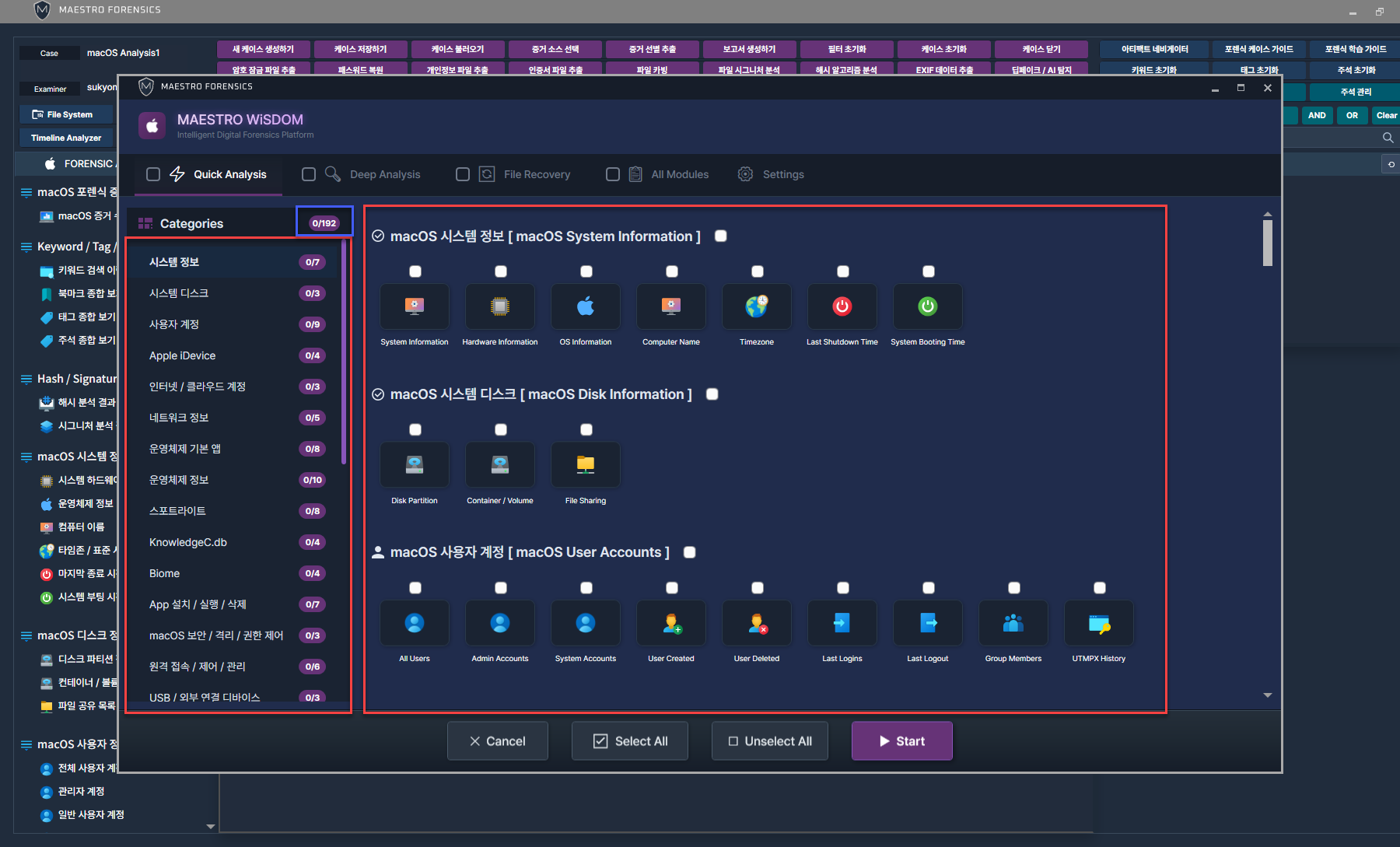The width and height of the screenshot is (1400, 847).
Task: Click the Last Shutdown Time power icon
Action: pos(842,306)
